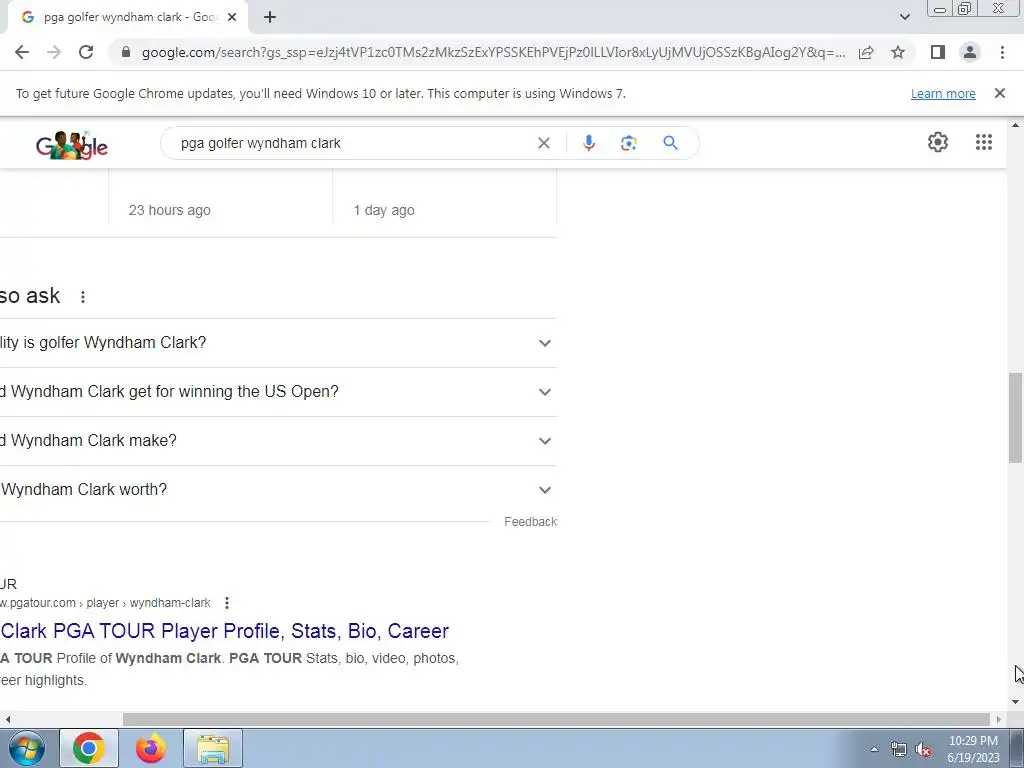Reload the current page
The width and height of the screenshot is (1024, 768).
86,52
